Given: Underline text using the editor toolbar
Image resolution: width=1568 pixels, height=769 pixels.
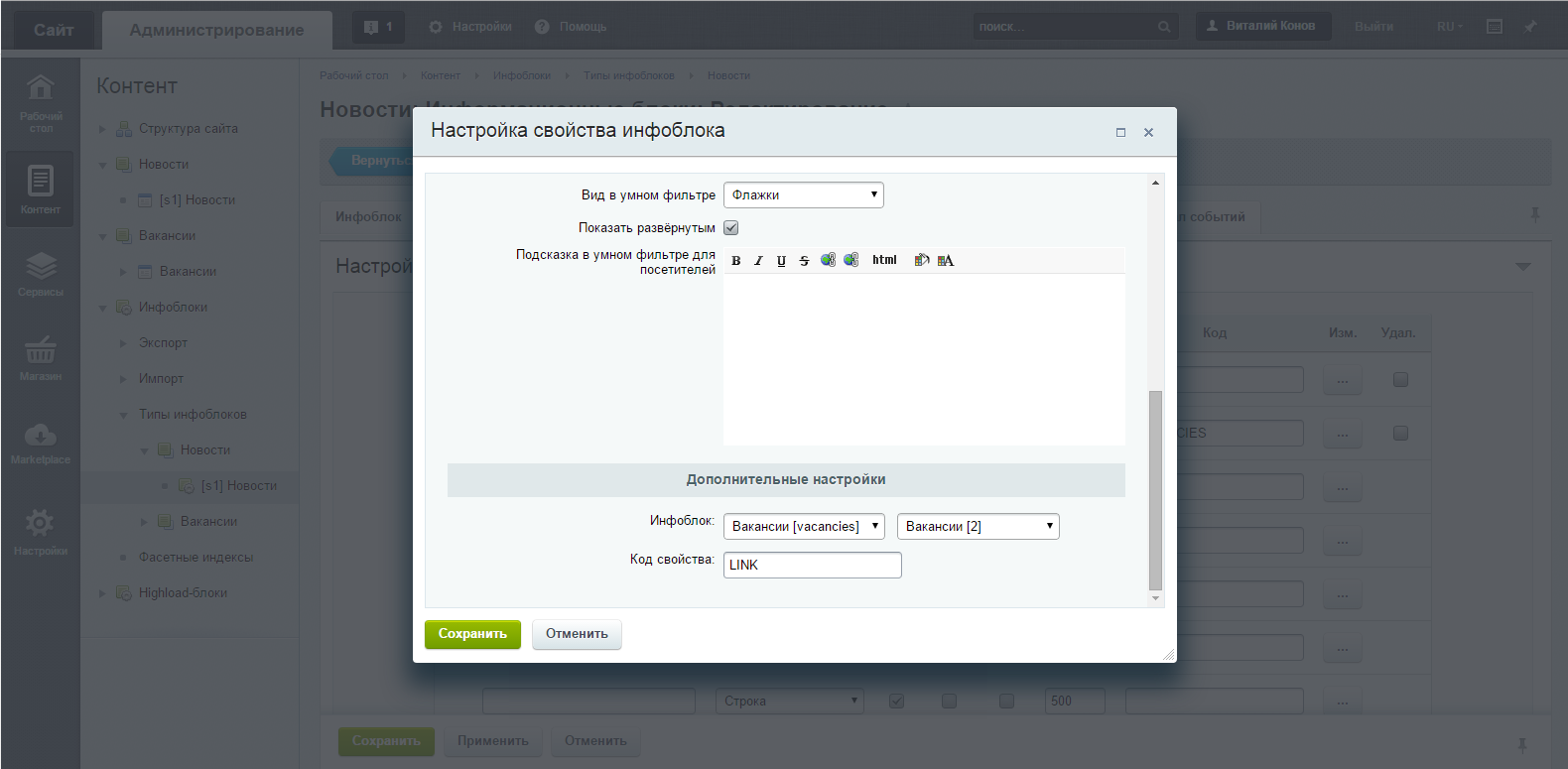Looking at the screenshot, I should pos(781,261).
